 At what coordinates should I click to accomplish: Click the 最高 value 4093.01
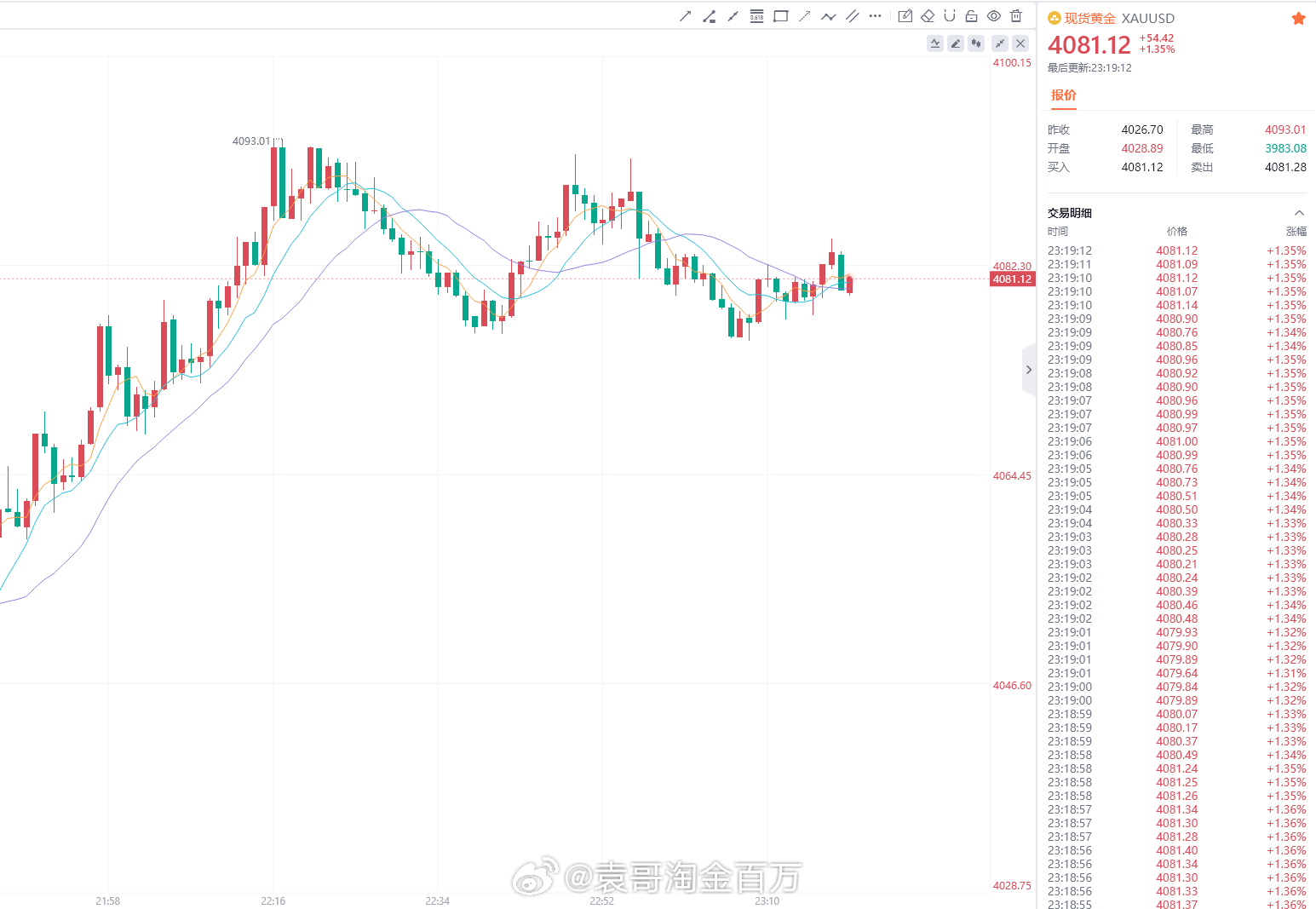(1285, 129)
